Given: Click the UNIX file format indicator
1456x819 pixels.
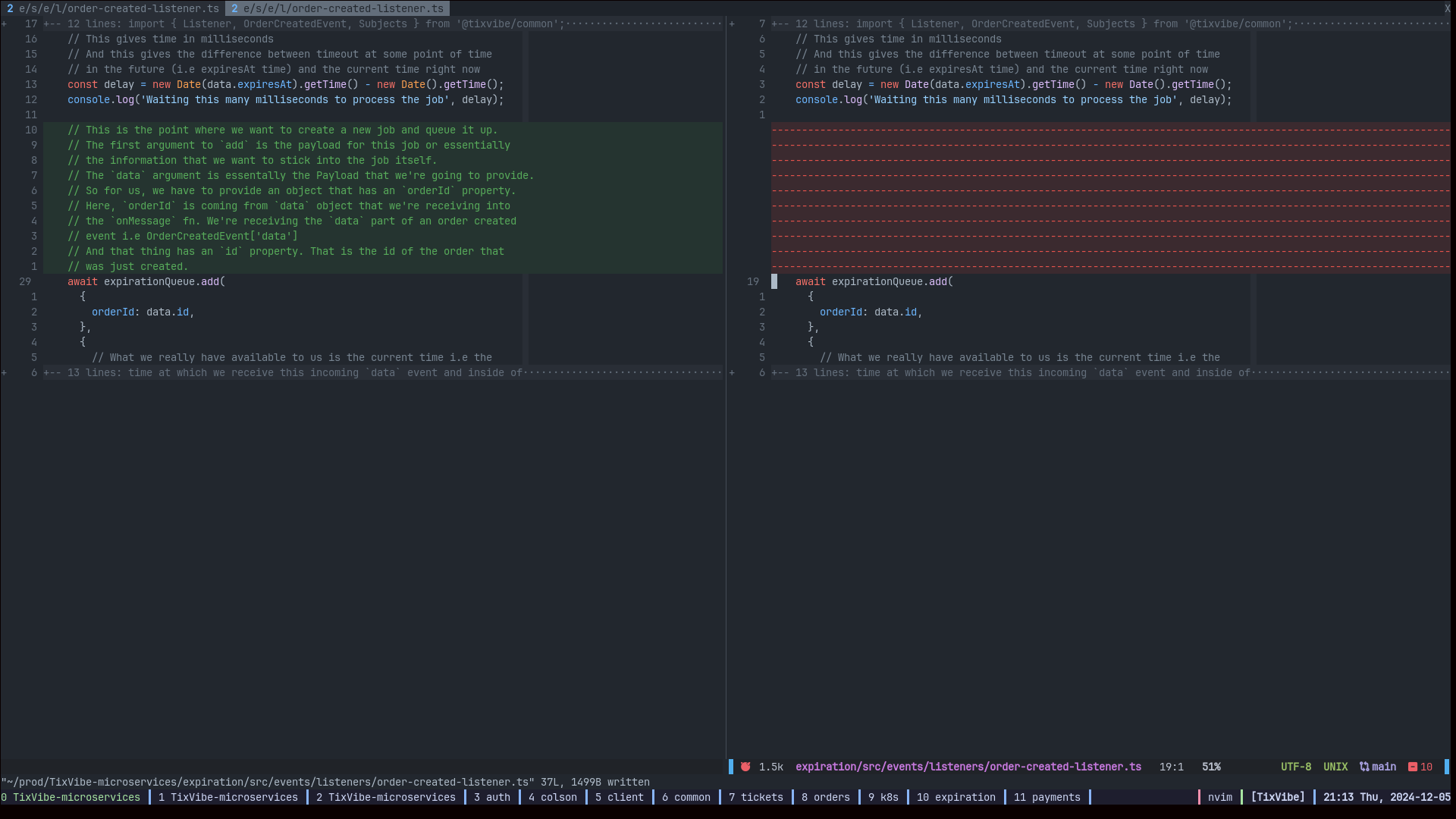Looking at the screenshot, I should [x=1335, y=767].
